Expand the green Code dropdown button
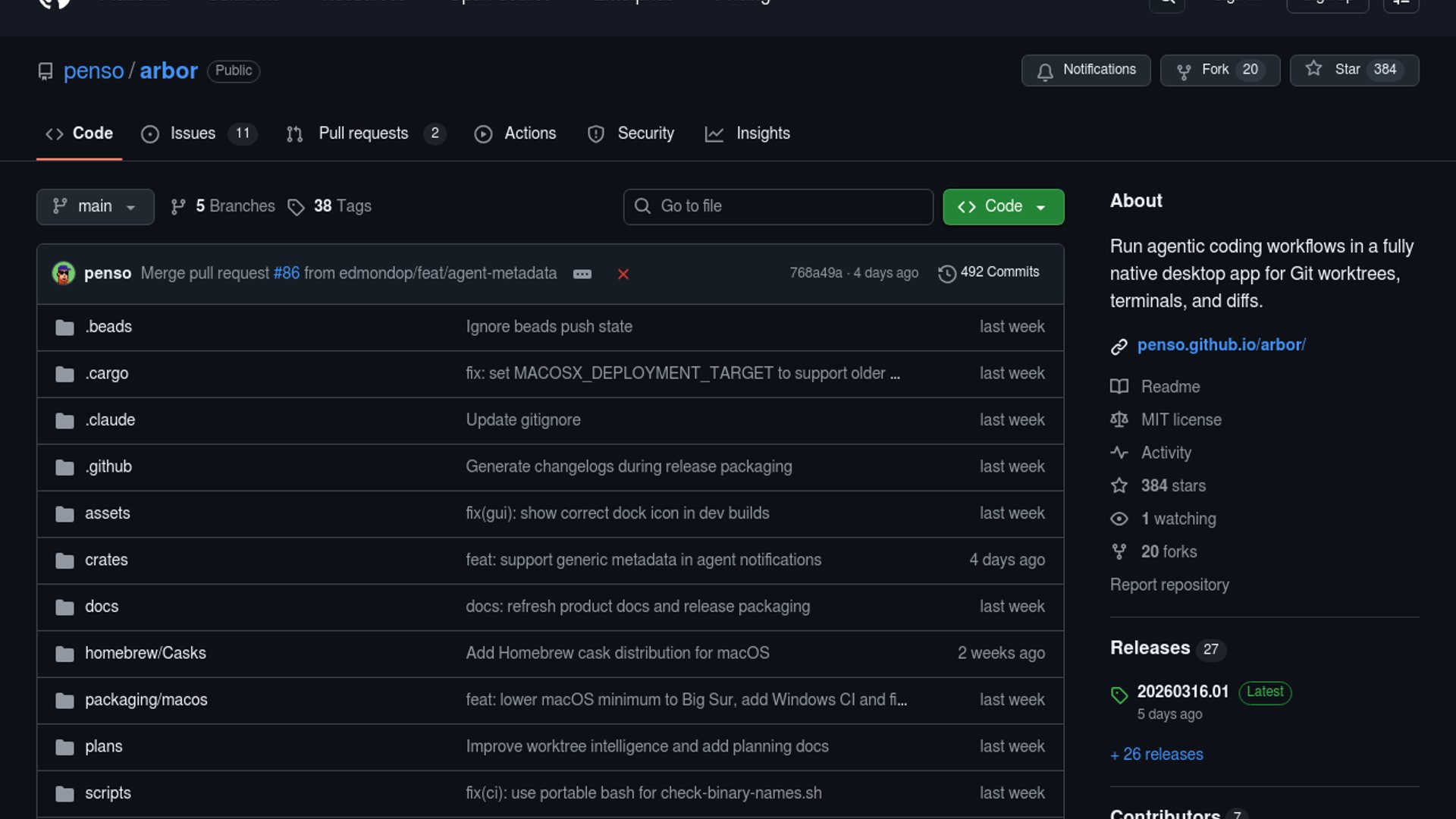 [x=1003, y=206]
